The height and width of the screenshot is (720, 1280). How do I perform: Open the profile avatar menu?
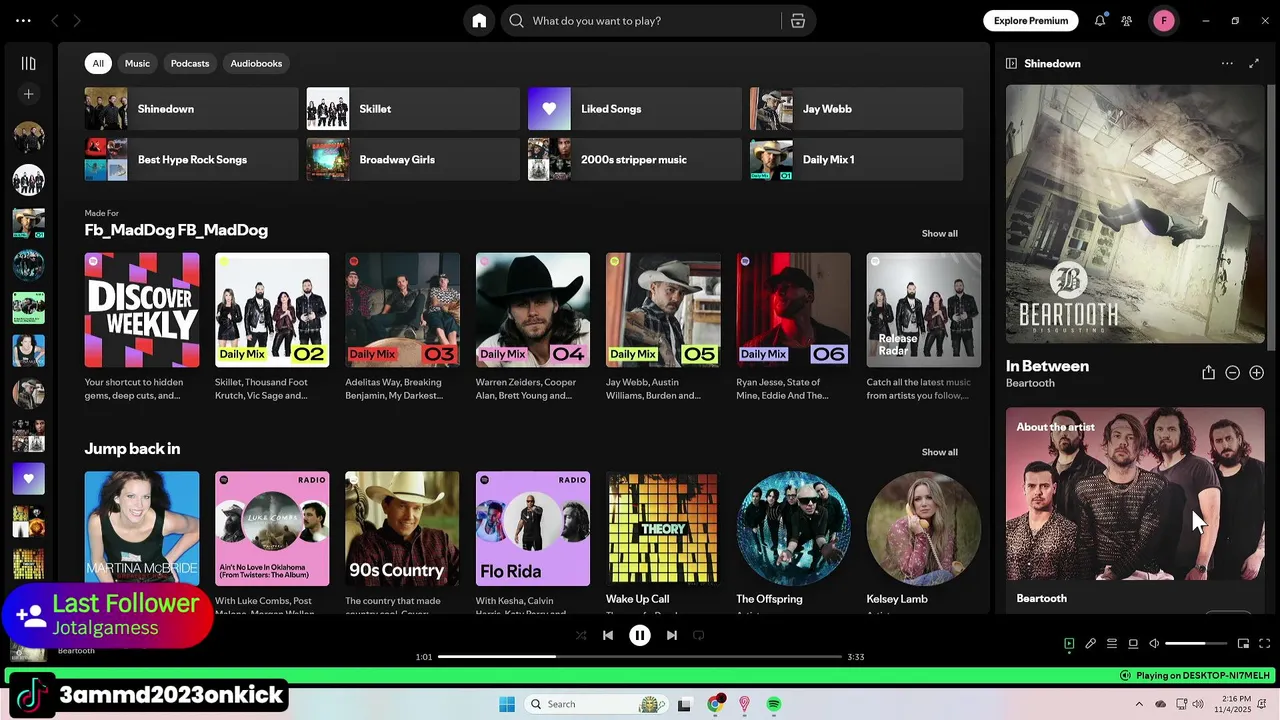[1164, 21]
